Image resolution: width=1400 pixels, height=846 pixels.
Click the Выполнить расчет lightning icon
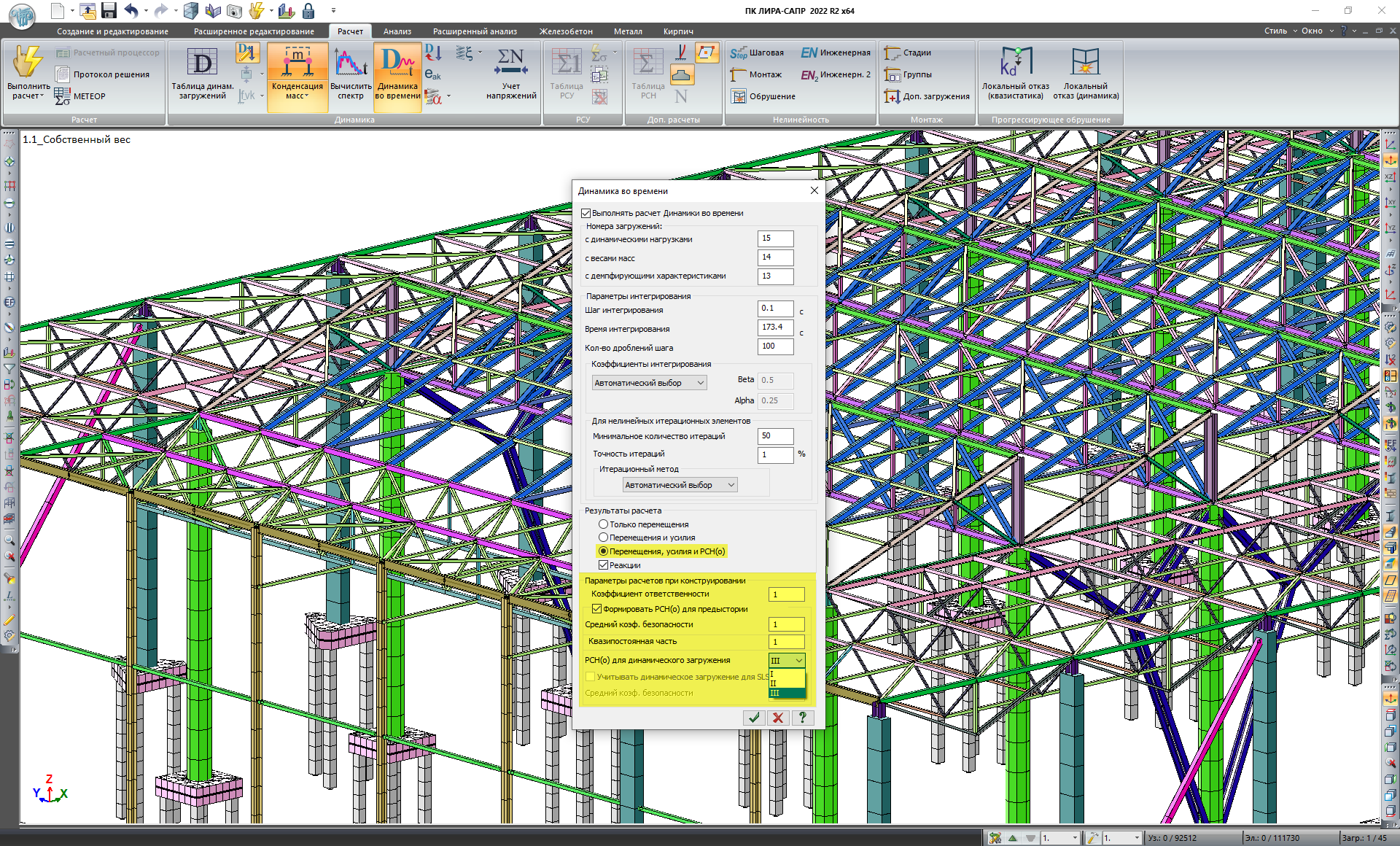(28, 63)
